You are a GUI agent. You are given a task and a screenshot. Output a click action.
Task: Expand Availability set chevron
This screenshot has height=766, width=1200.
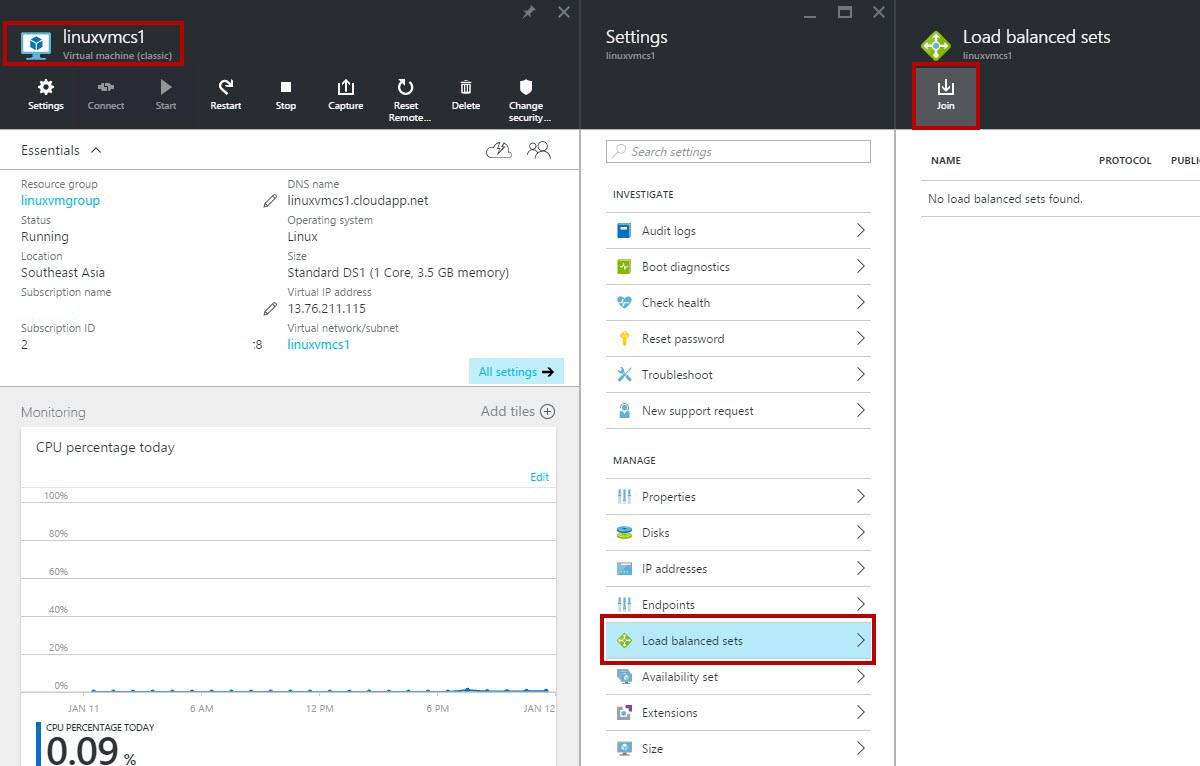coord(860,676)
